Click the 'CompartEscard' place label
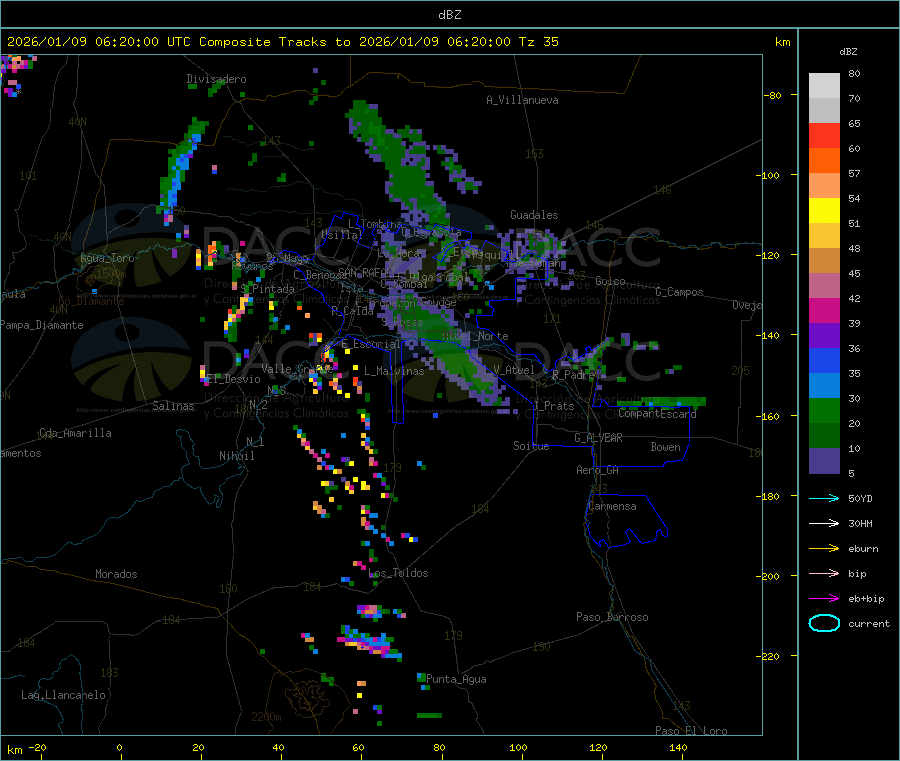Screen dimensions: 900x761 point(657,413)
